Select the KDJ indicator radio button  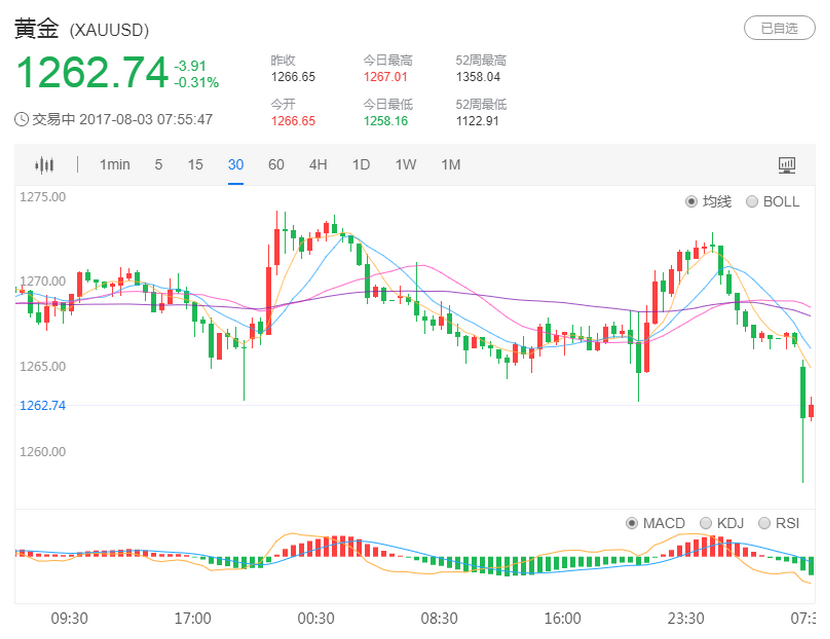[x=706, y=524]
